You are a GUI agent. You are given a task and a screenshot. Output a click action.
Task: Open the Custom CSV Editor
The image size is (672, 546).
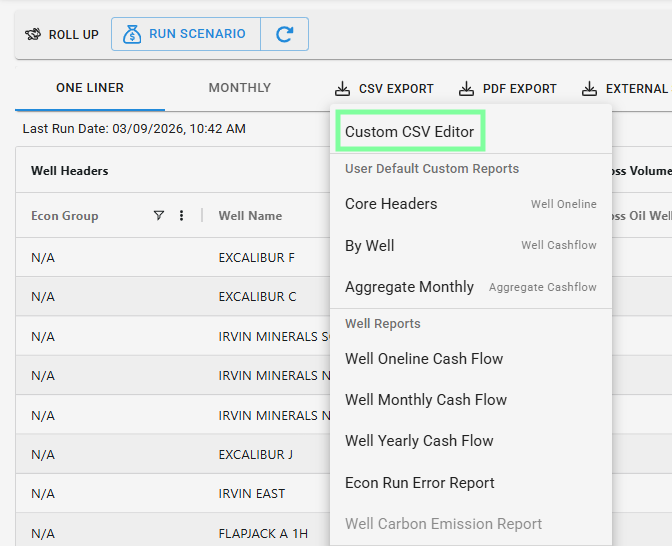[x=409, y=131]
